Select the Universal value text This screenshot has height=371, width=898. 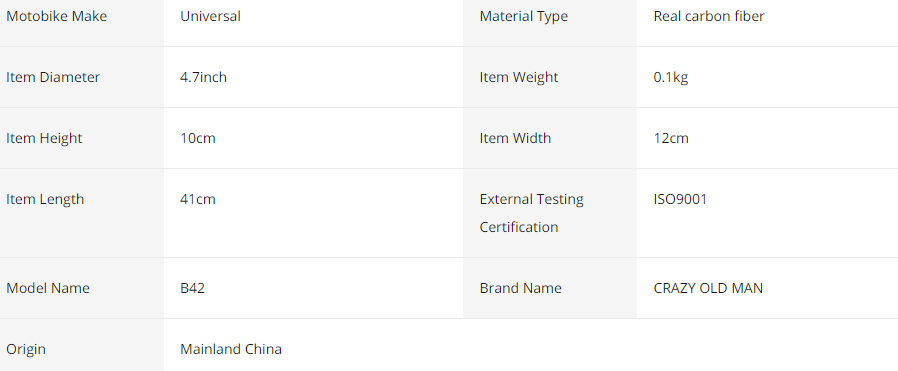click(210, 16)
